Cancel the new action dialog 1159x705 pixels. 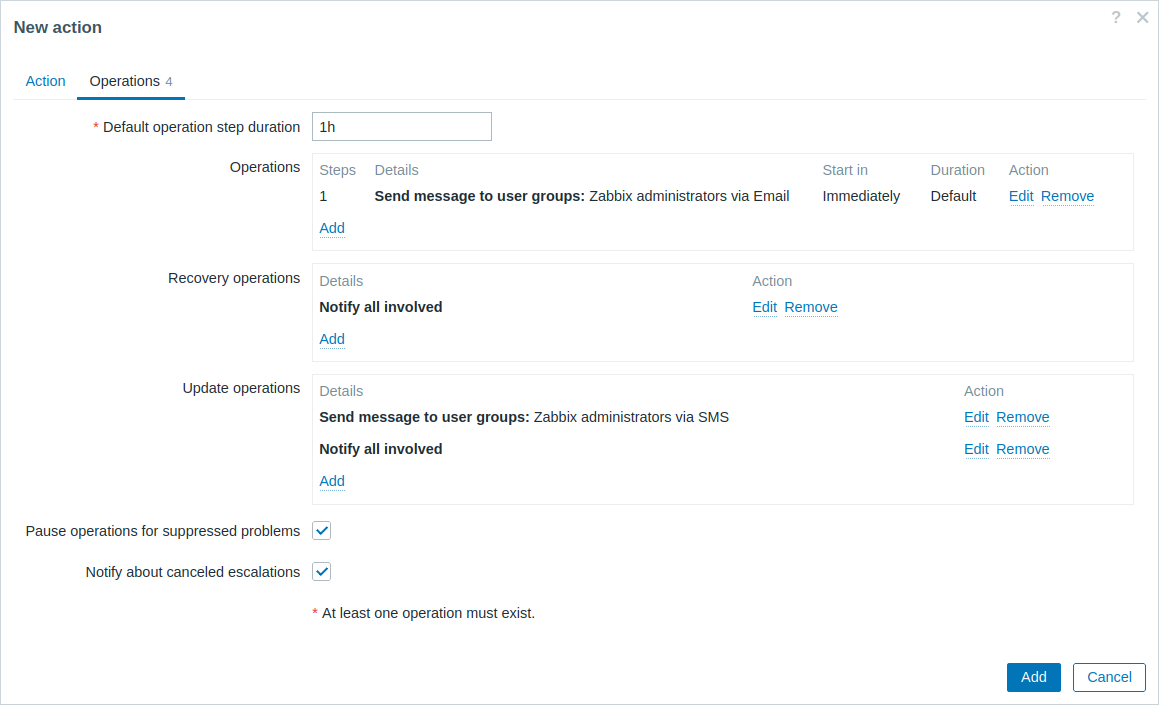[1109, 677]
